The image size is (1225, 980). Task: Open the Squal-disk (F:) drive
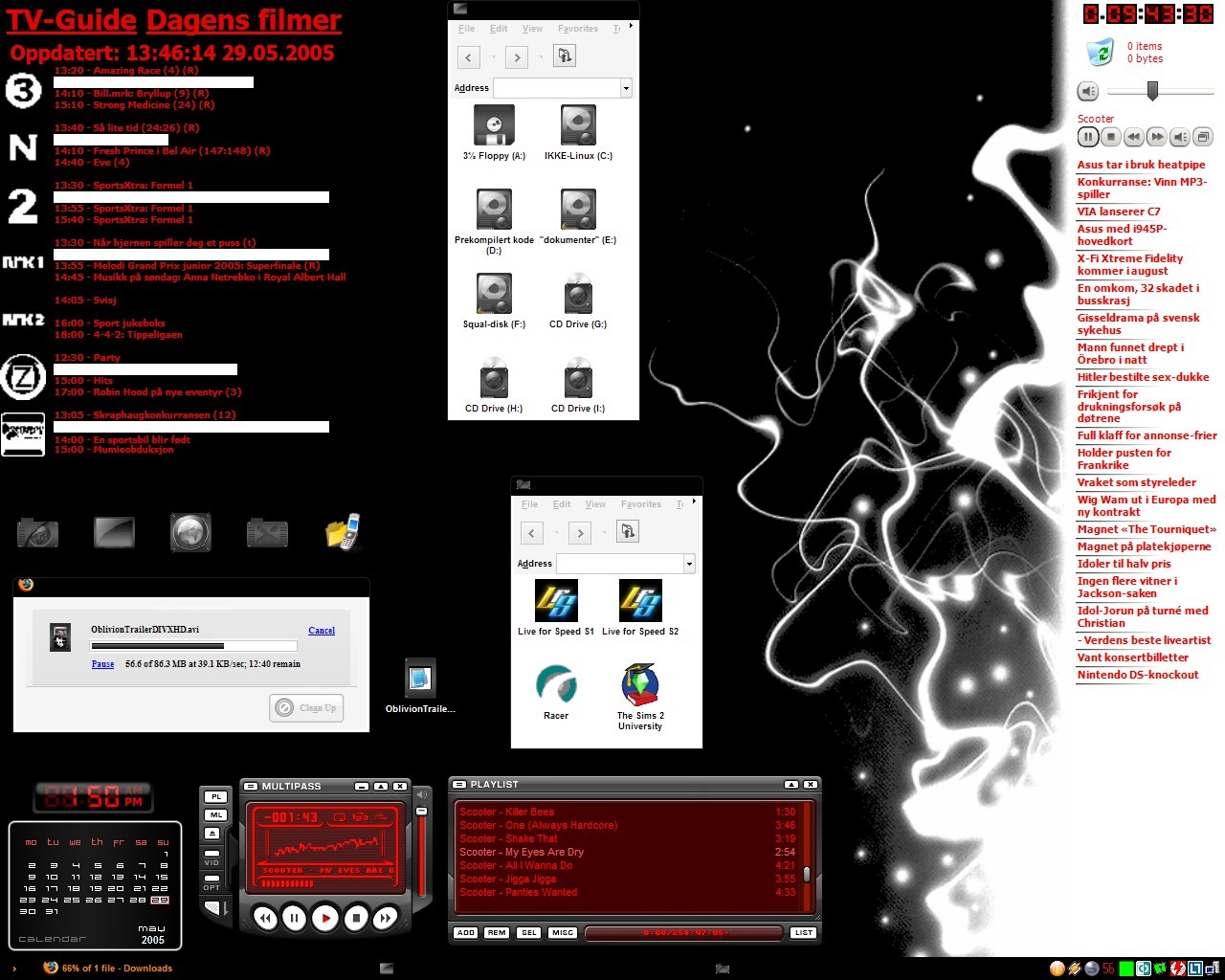[494, 301]
